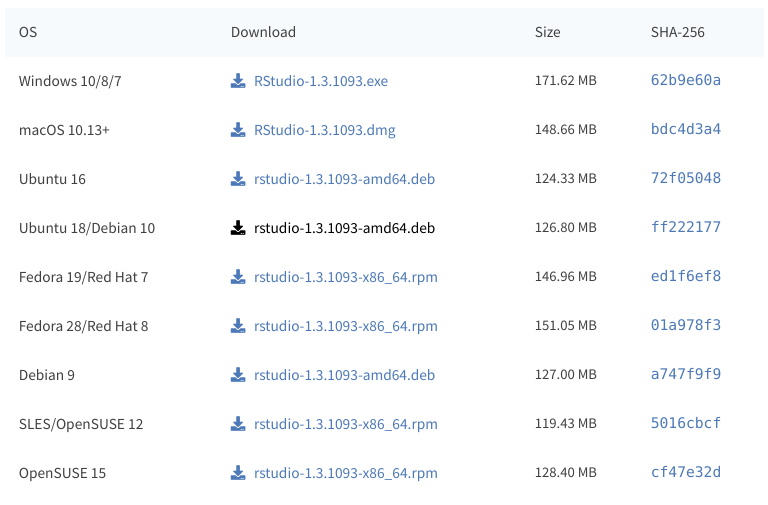Click the download icon in OpenSUSE 15 row

[238, 473]
